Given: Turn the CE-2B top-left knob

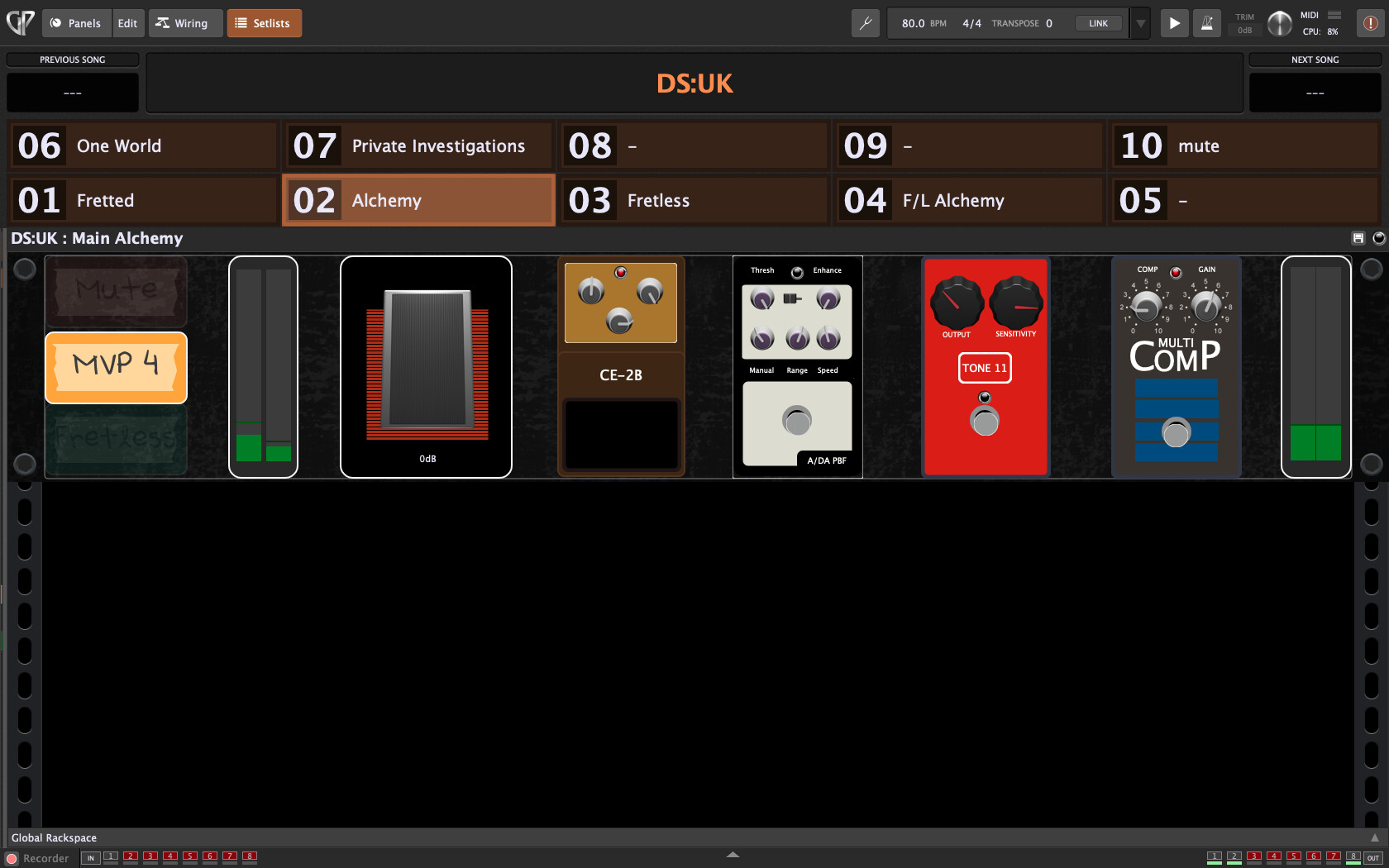Looking at the screenshot, I should coord(591,291).
